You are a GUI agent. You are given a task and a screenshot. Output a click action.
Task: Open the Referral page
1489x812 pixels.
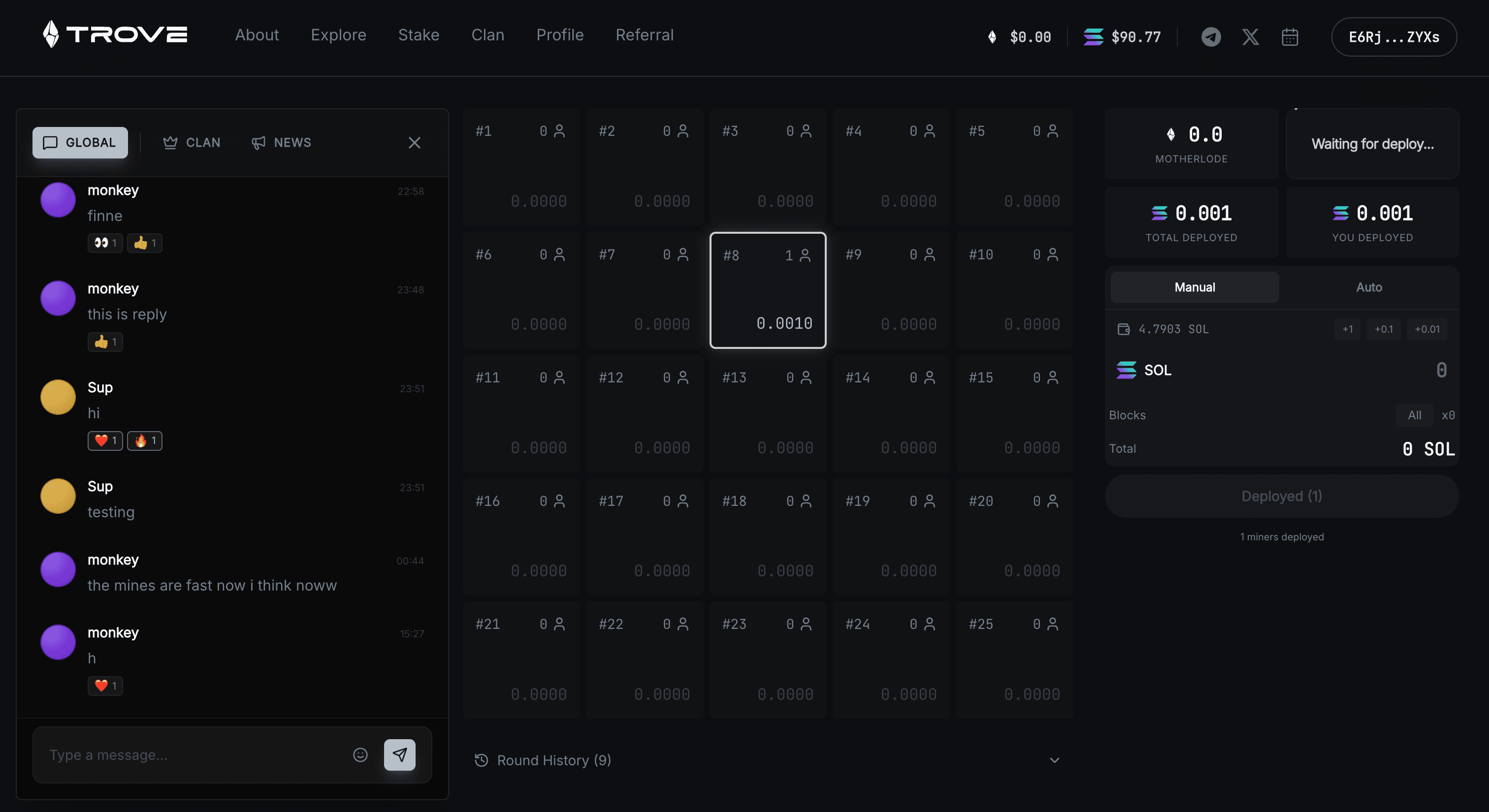click(645, 34)
